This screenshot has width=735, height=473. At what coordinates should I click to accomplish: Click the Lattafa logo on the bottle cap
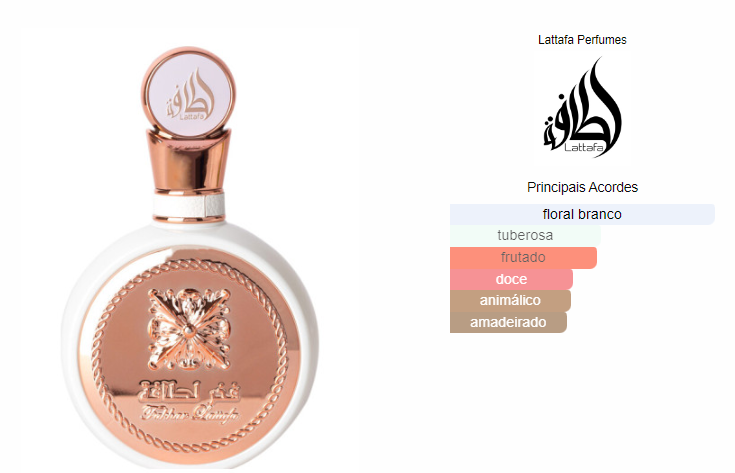(x=190, y=96)
